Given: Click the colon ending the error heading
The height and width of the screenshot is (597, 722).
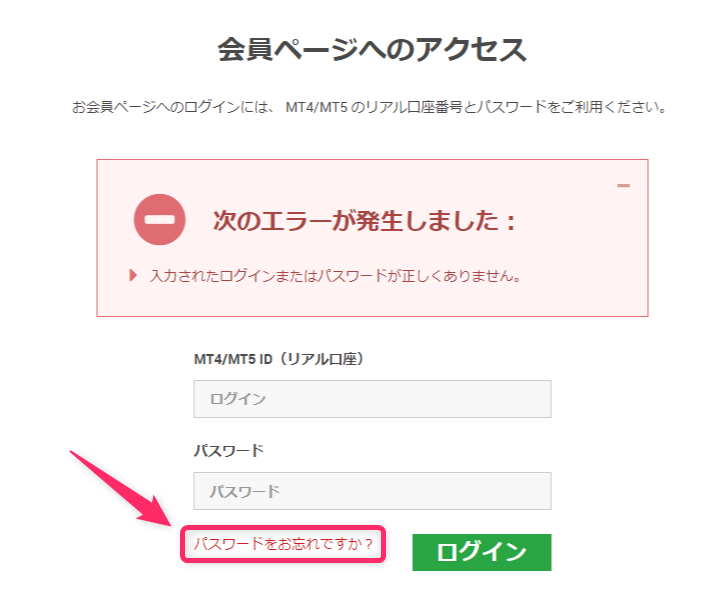Looking at the screenshot, I should (510, 222).
